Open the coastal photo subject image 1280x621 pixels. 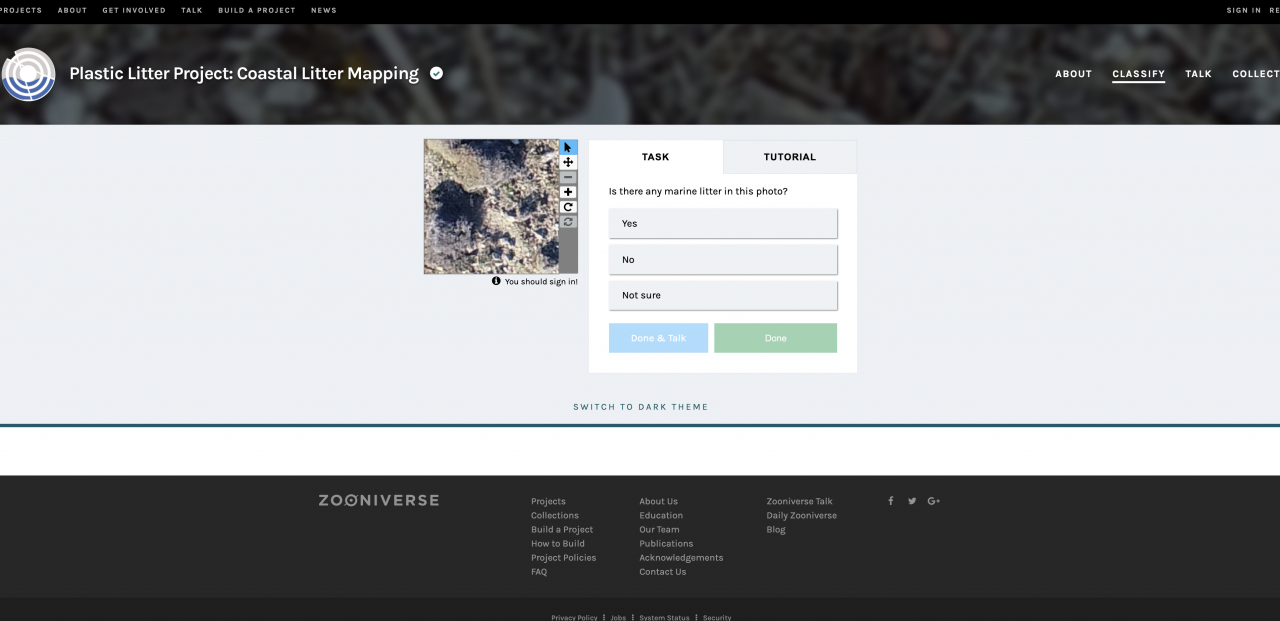click(x=491, y=206)
